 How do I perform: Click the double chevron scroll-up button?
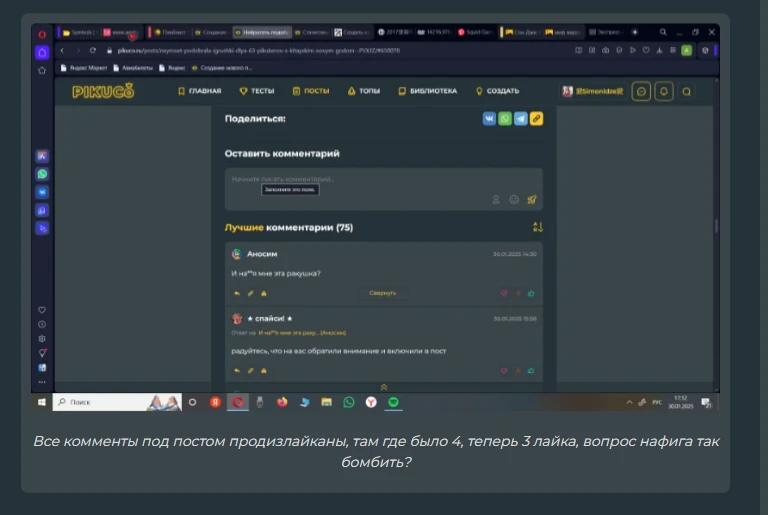point(384,387)
